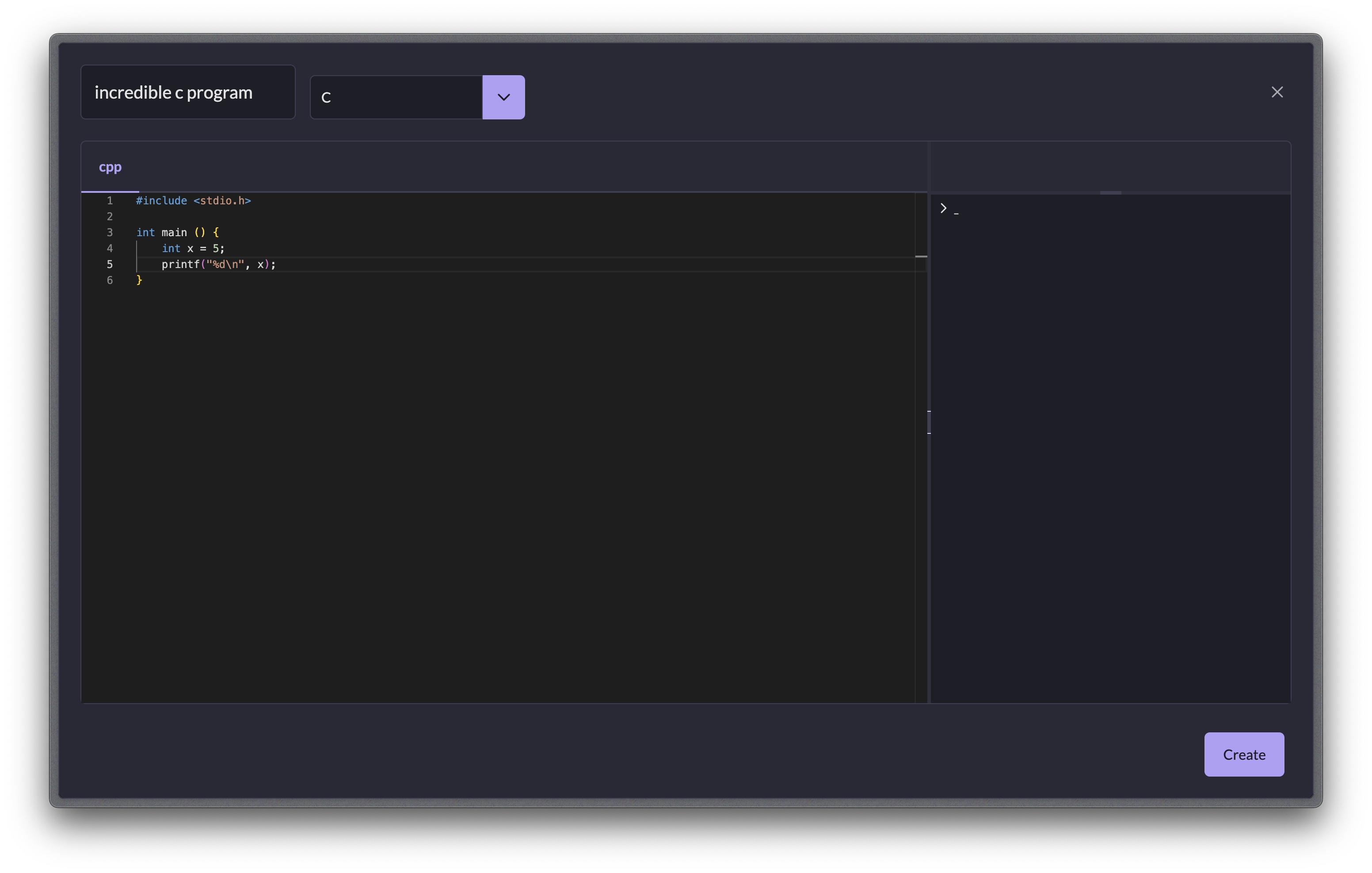Click the word main in line 3
This screenshot has height=873, width=1372.
coord(174,233)
